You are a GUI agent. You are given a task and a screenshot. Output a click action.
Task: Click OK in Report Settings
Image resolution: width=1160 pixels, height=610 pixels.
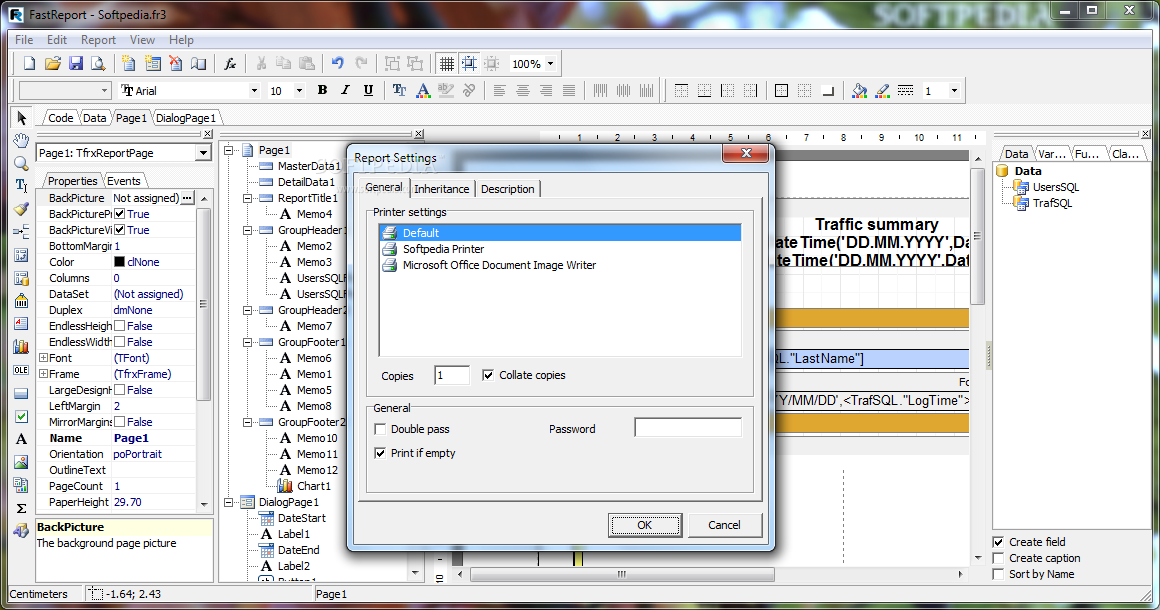coord(644,525)
